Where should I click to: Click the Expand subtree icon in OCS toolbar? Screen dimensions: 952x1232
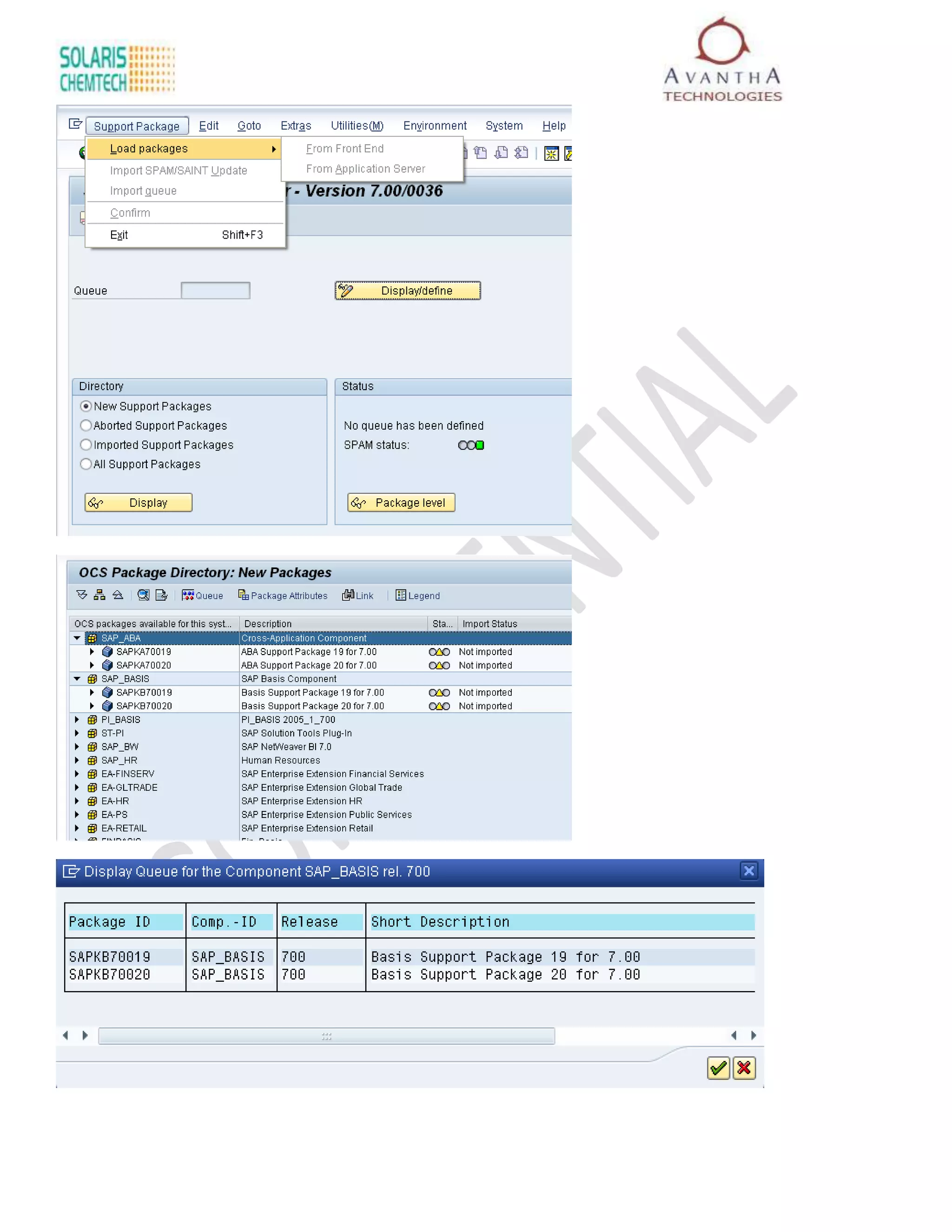click(x=82, y=595)
